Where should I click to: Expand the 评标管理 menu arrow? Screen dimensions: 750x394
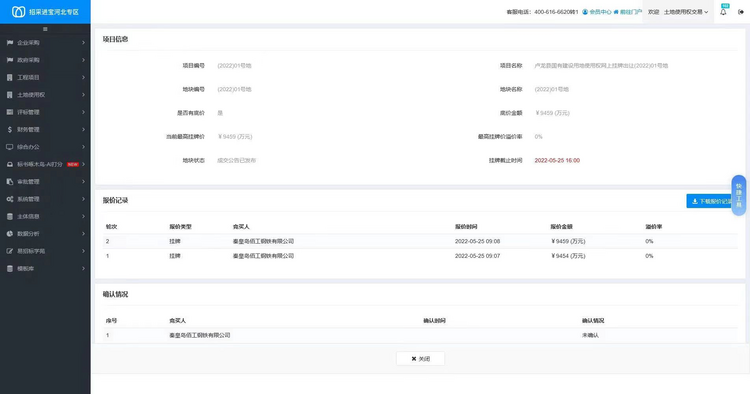(x=83, y=112)
